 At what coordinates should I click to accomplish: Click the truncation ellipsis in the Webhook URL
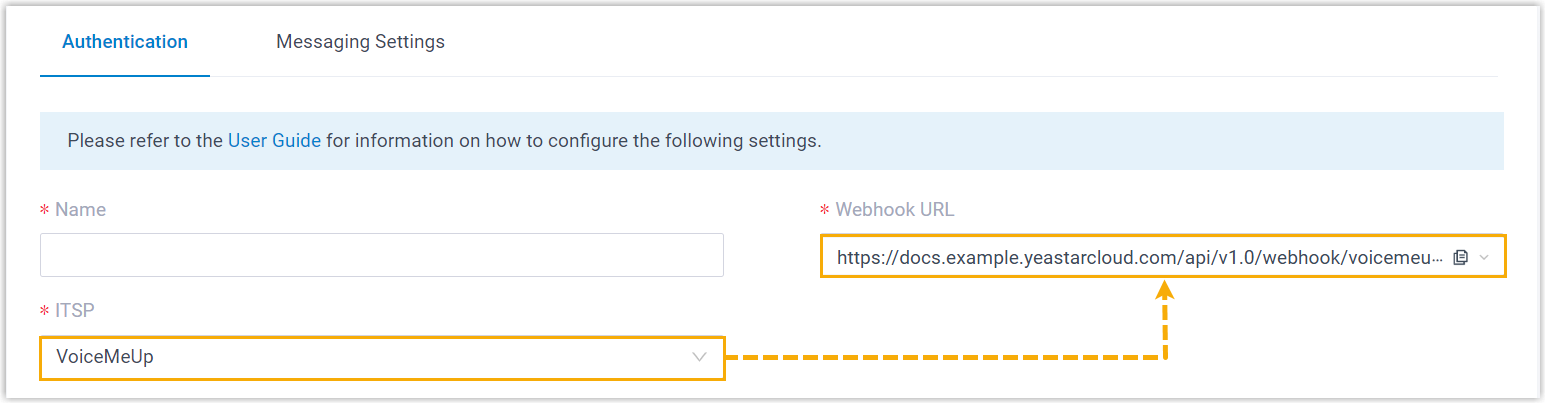tap(1438, 259)
